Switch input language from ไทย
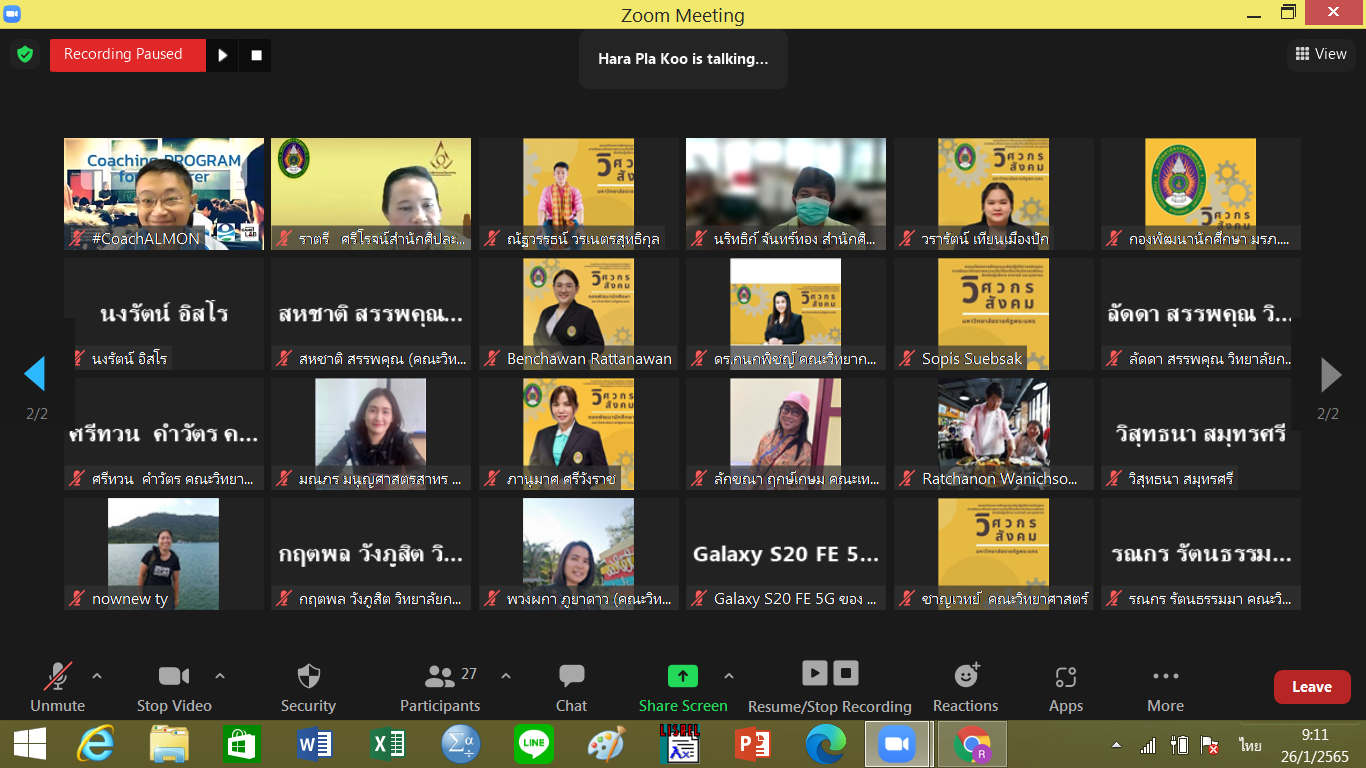Screen dimensions: 1366x768 [1250, 746]
